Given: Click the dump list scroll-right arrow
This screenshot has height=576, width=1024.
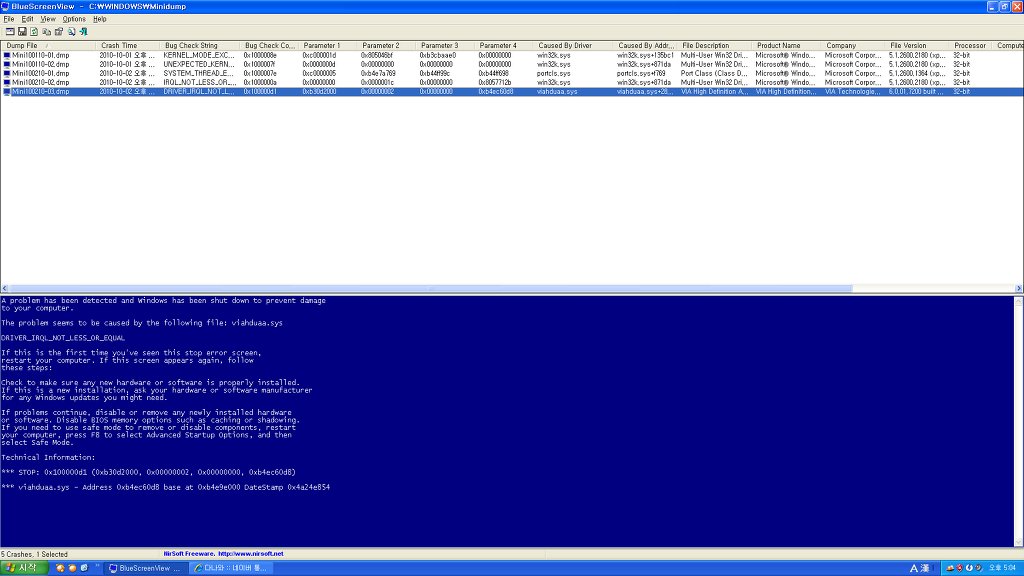Looking at the screenshot, I should click(1019, 288).
